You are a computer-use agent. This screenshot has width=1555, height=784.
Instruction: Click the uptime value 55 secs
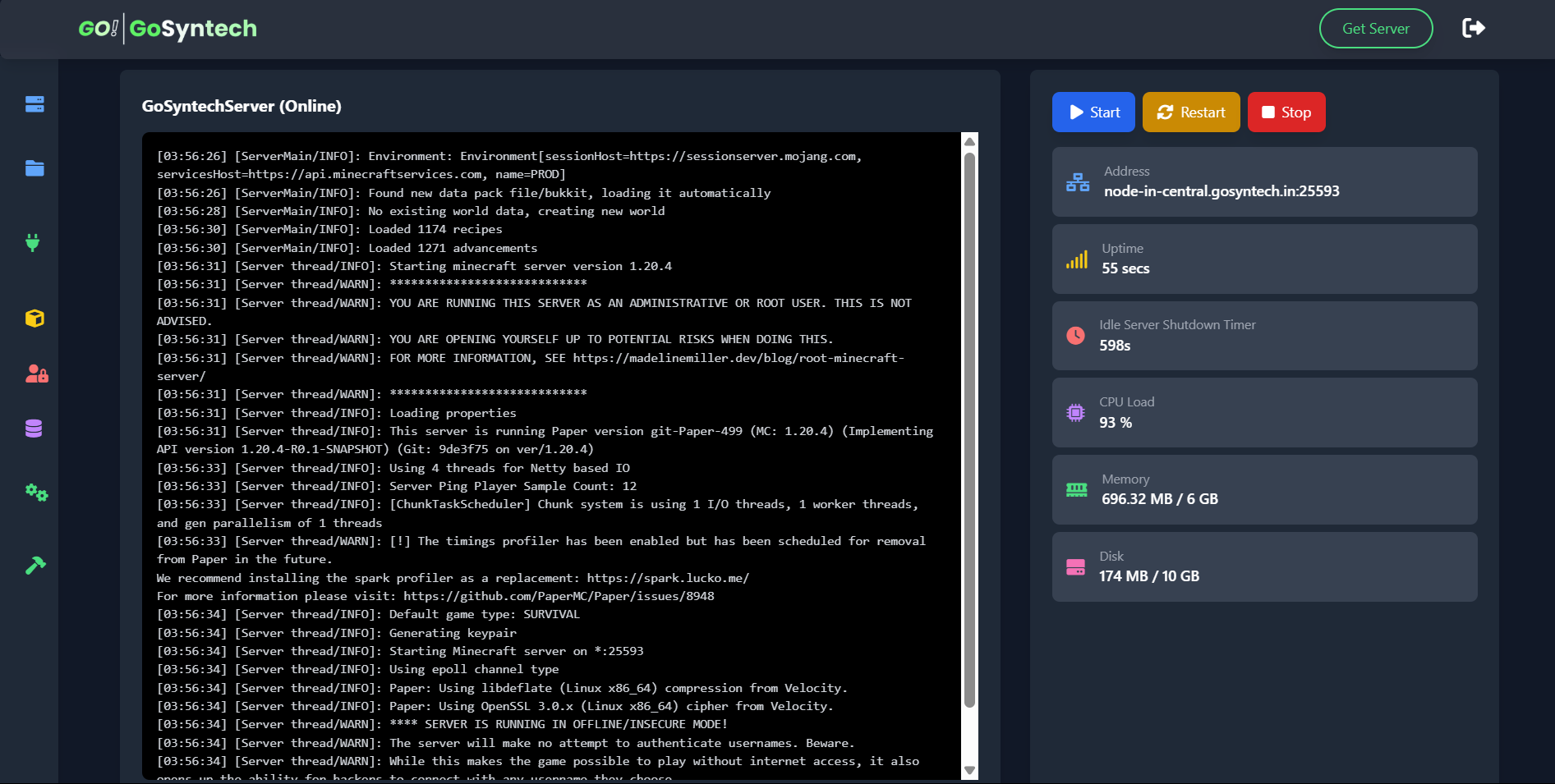click(x=1125, y=268)
